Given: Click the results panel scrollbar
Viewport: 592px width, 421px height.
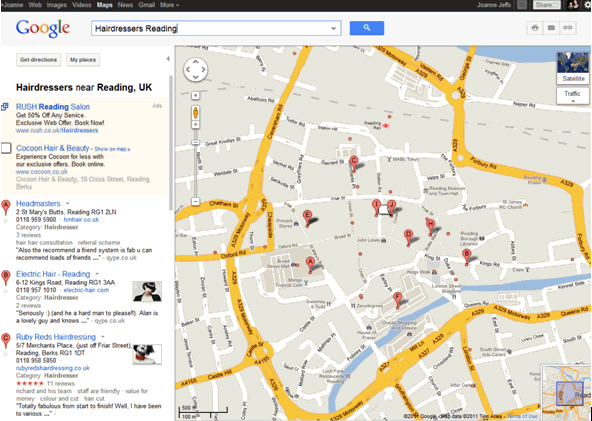Looking at the screenshot, I should click(x=171, y=143).
